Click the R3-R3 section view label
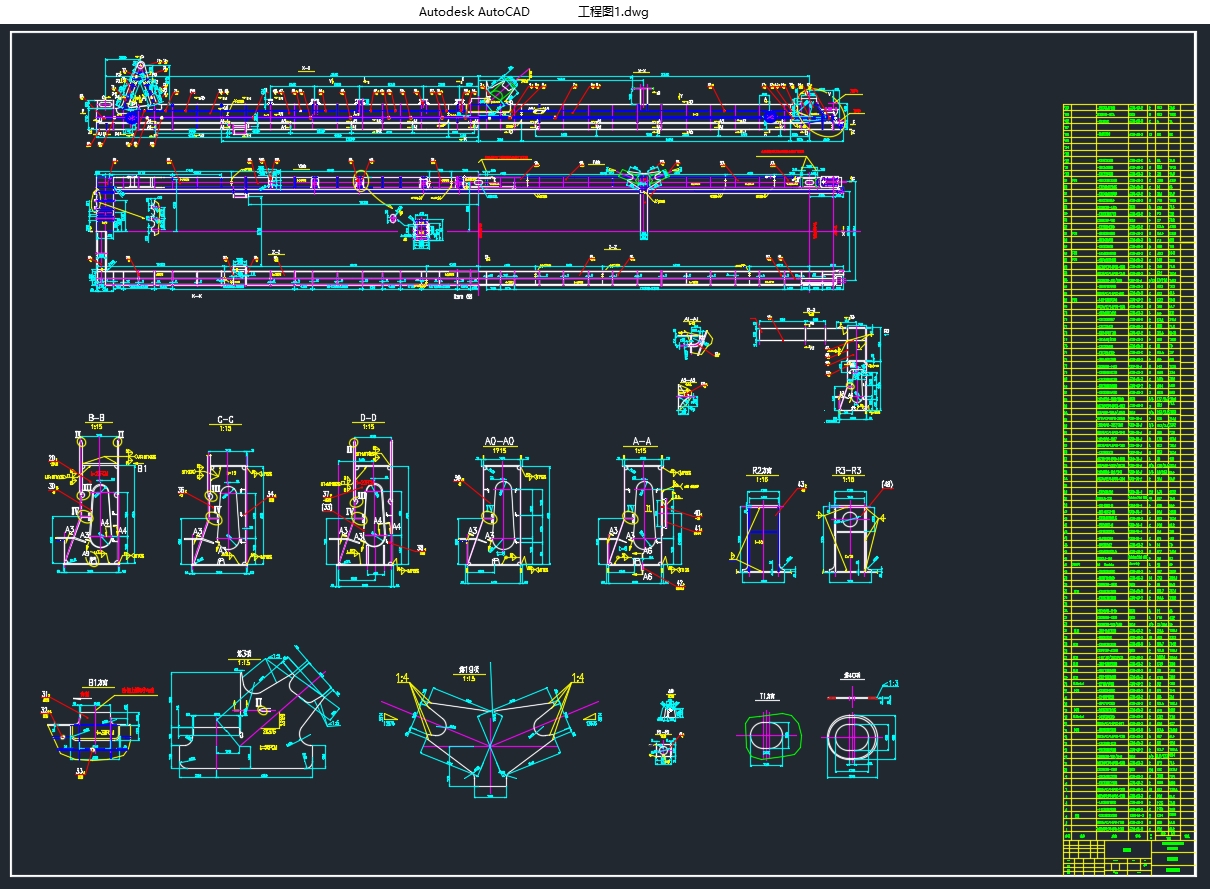Image resolution: width=1210 pixels, height=889 pixels. (x=848, y=470)
